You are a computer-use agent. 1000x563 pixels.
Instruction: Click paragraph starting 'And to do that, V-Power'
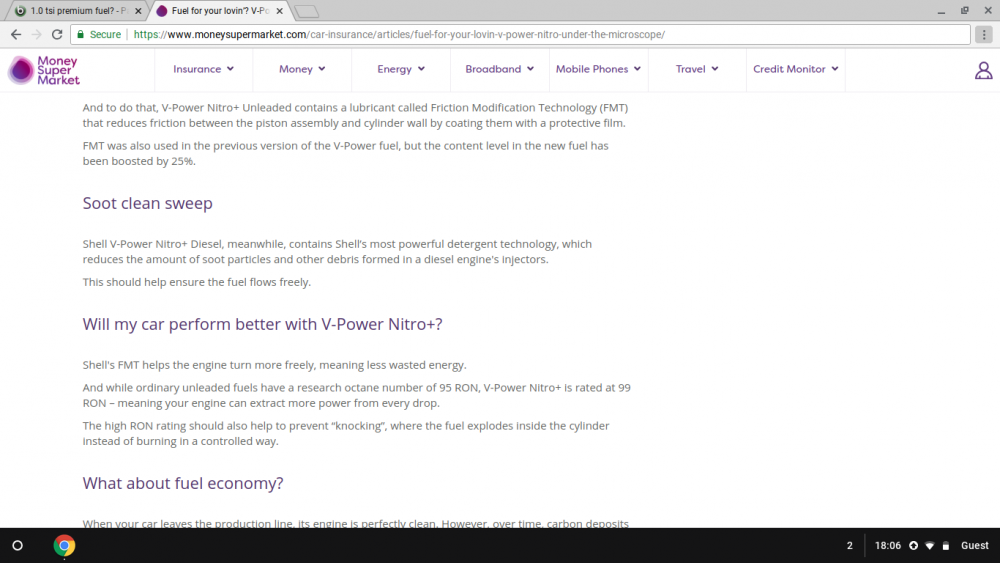(x=355, y=115)
